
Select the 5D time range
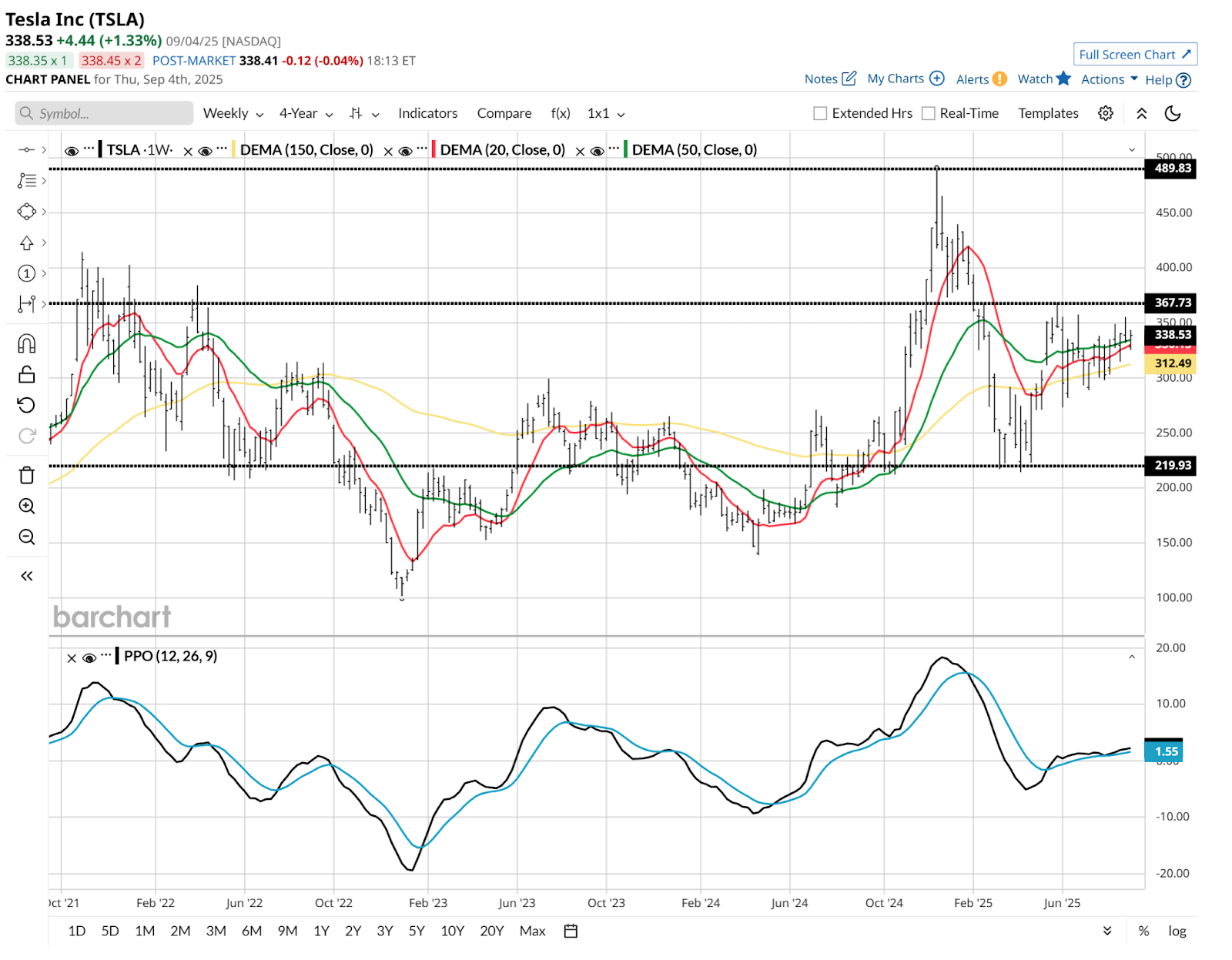[110, 931]
